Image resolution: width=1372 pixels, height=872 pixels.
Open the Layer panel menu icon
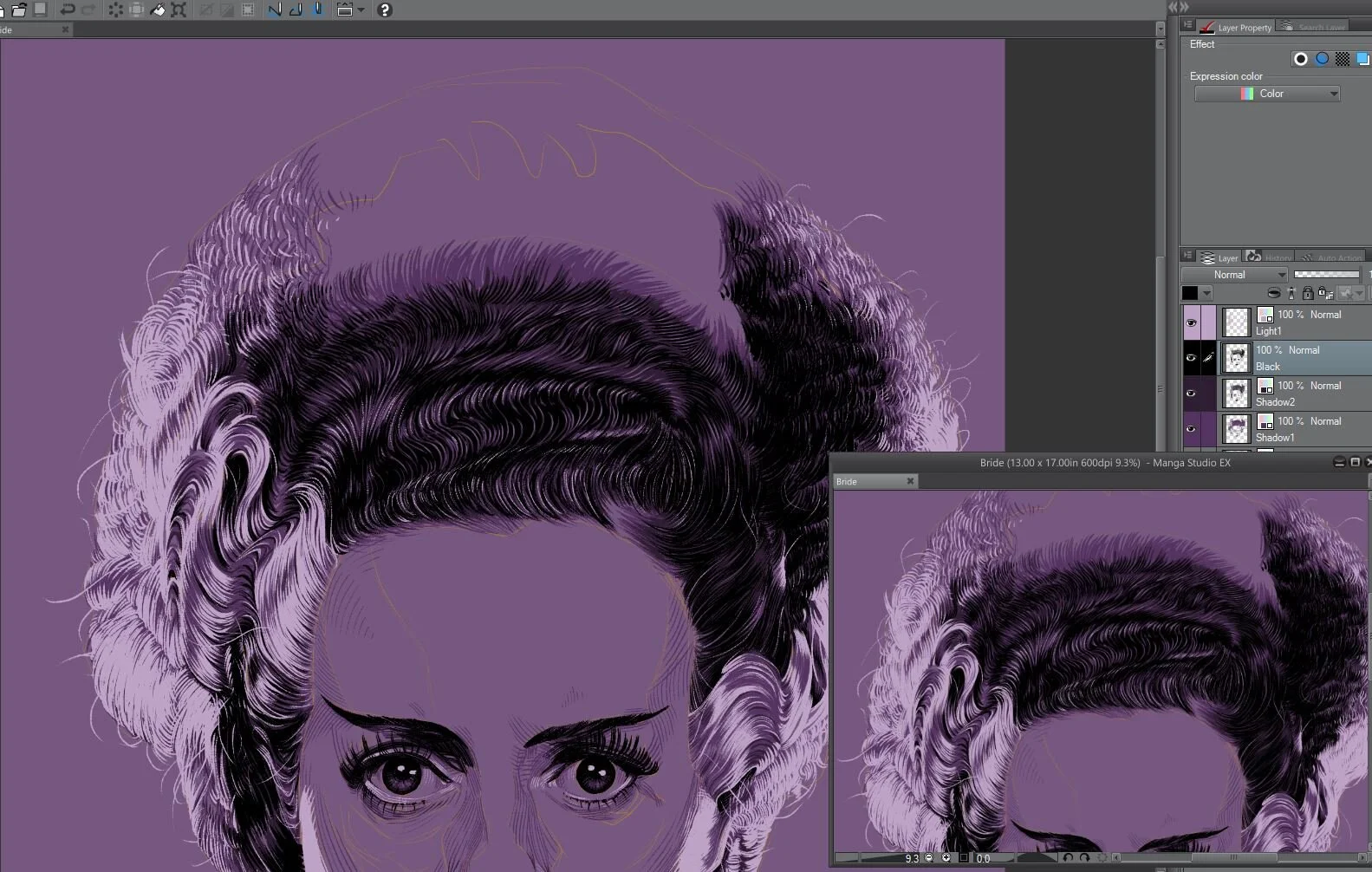pyautogui.click(x=1188, y=257)
